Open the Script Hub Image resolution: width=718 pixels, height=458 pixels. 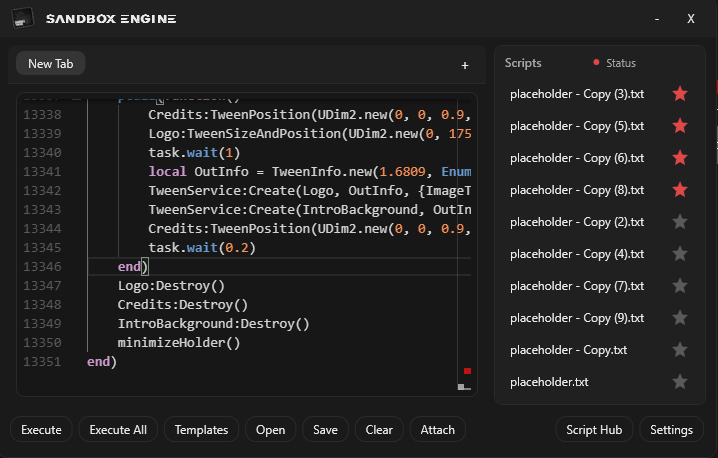click(x=594, y=430)
